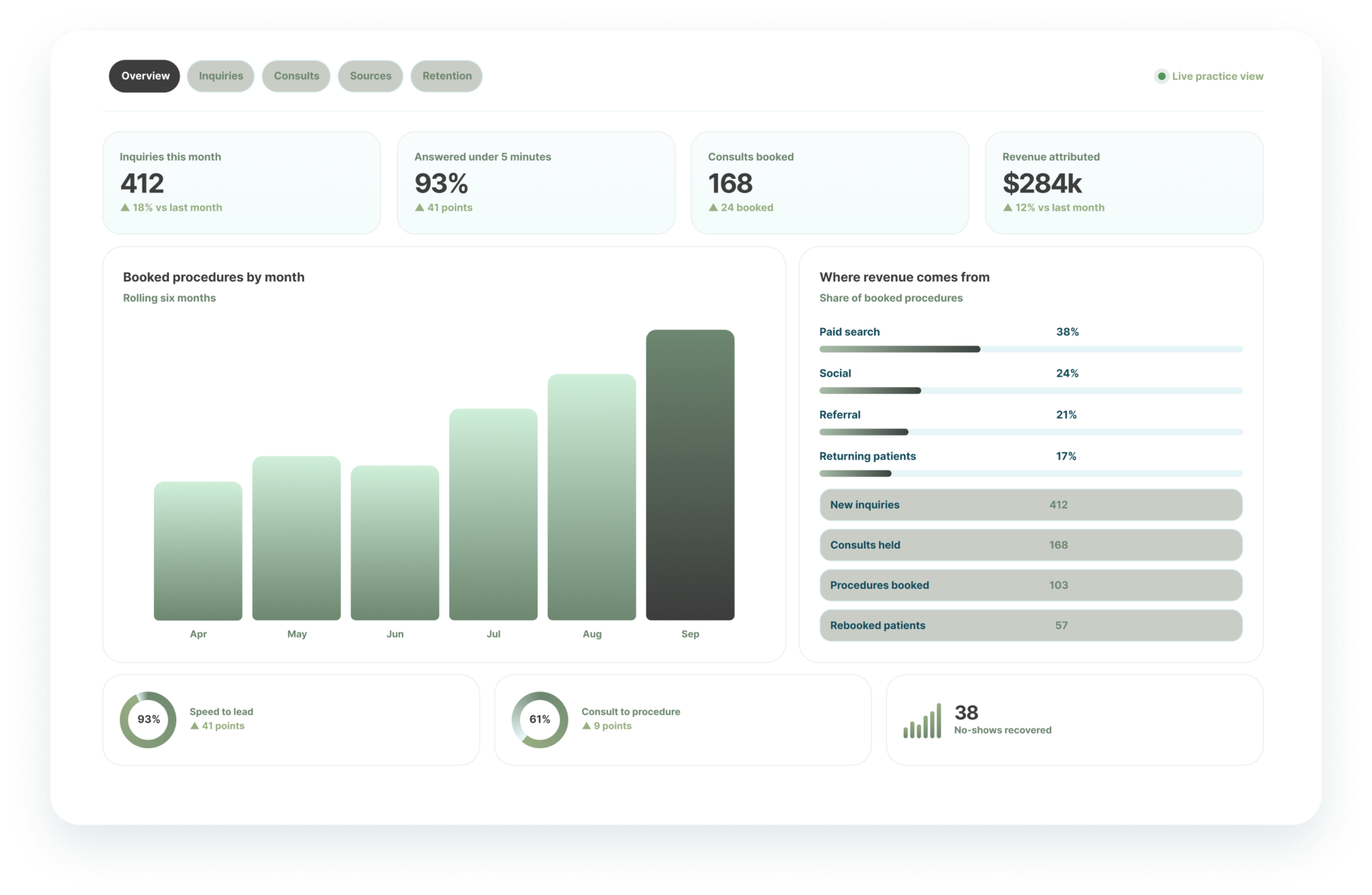This screenshot has width=1372, height=895.
Task: Go to the Sources tab
Action: pyautogui.click(x=370, y=76)
